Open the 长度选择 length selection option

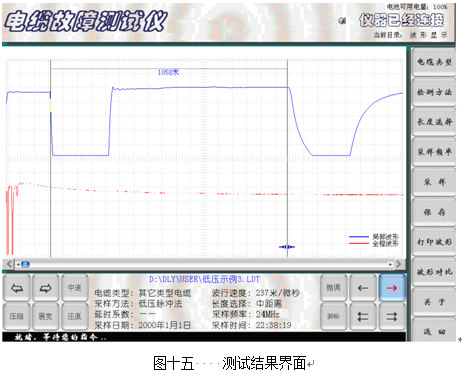pyautogui.click(x=434, y=122)
